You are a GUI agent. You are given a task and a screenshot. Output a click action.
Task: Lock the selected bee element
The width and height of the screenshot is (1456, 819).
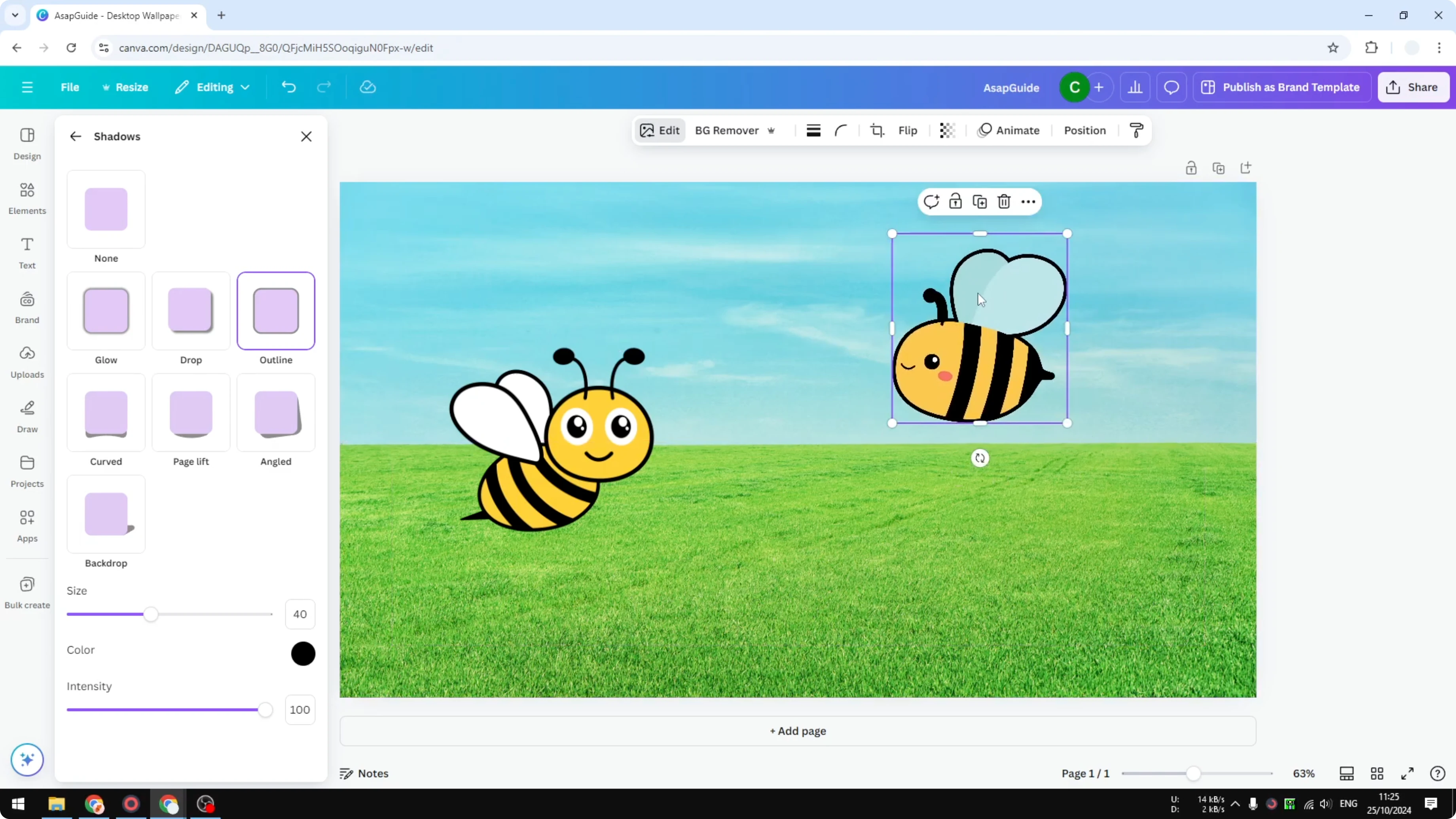coord(956,202)
